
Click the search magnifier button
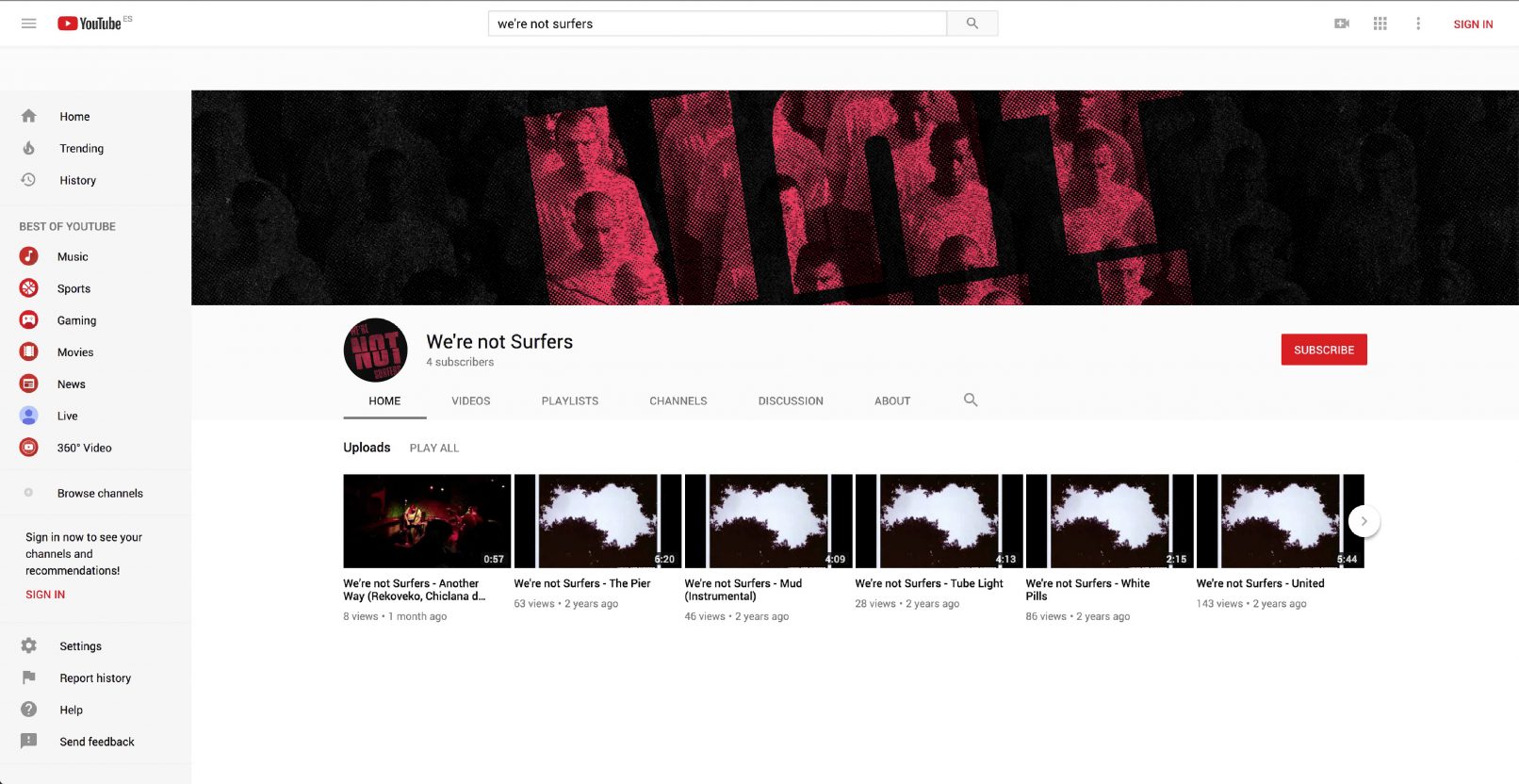pyautogui.click(x=972, y=24)
